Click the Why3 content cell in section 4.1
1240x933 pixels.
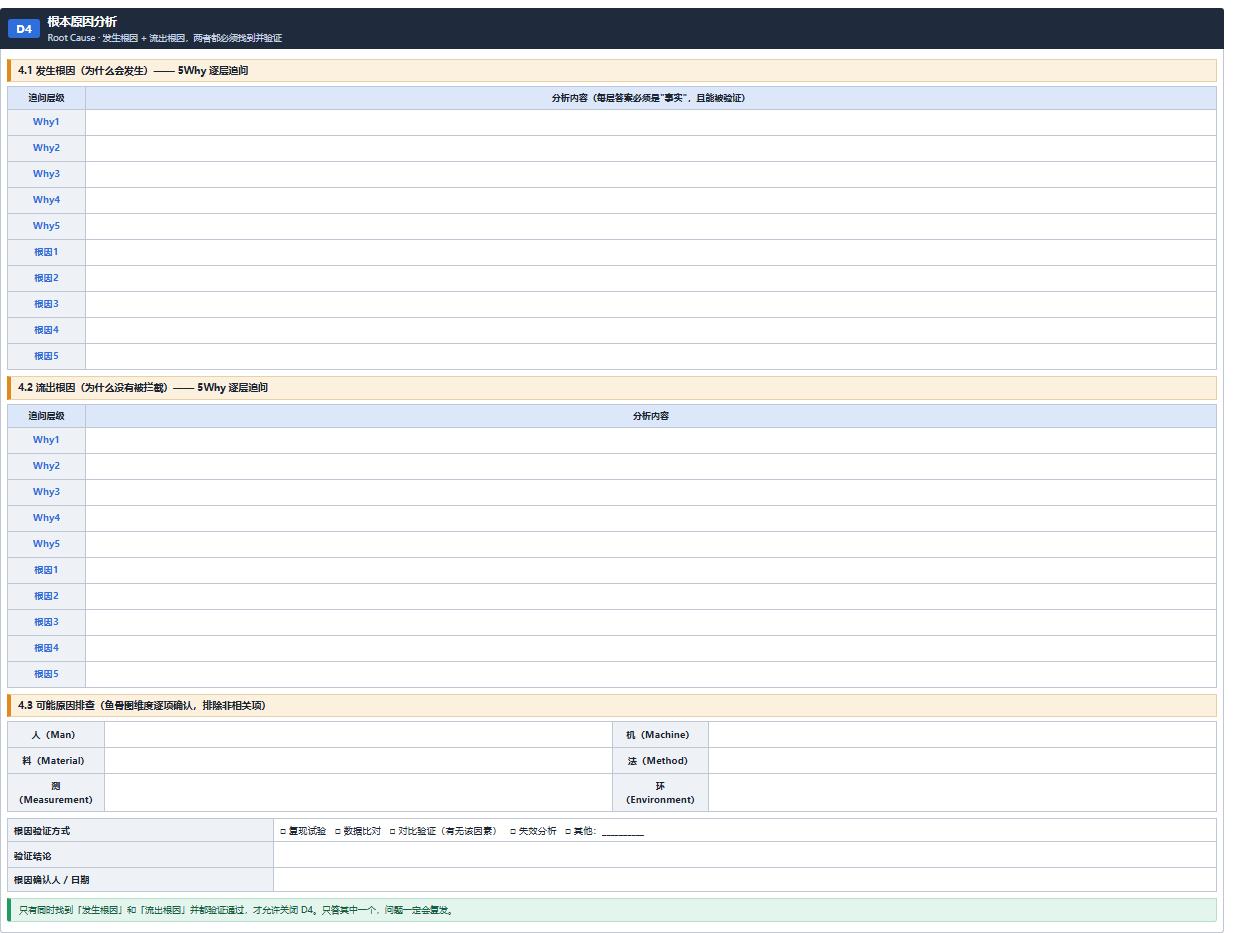tap(651, 174)
